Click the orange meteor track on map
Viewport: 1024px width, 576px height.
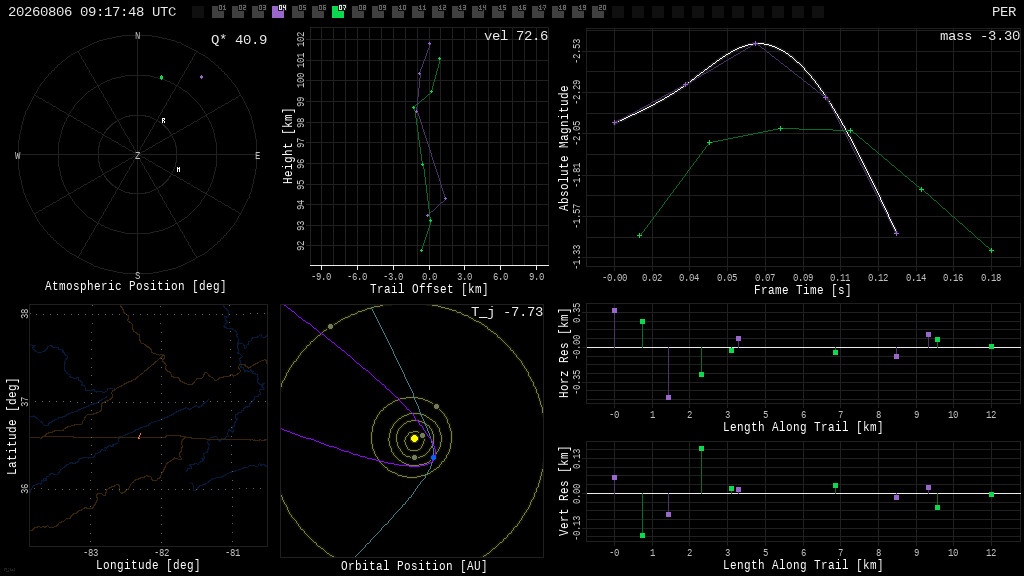(x=139, y=436)
